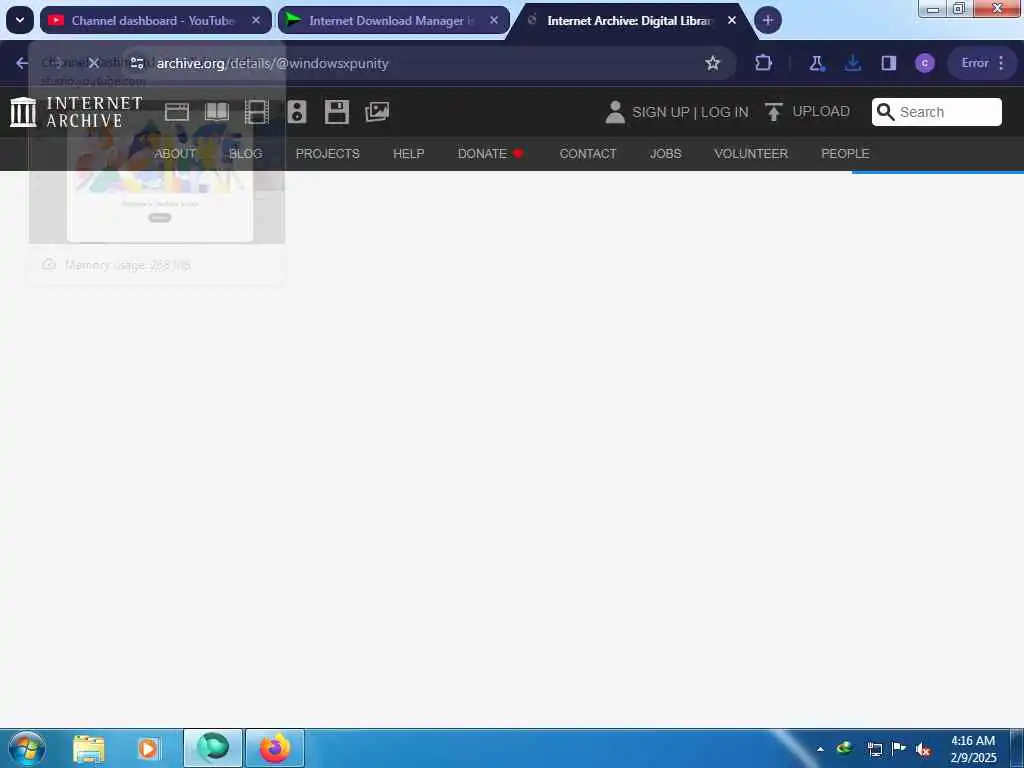Expand the tab search dropdown
The image size is (1024, 768).
[20, 20]
